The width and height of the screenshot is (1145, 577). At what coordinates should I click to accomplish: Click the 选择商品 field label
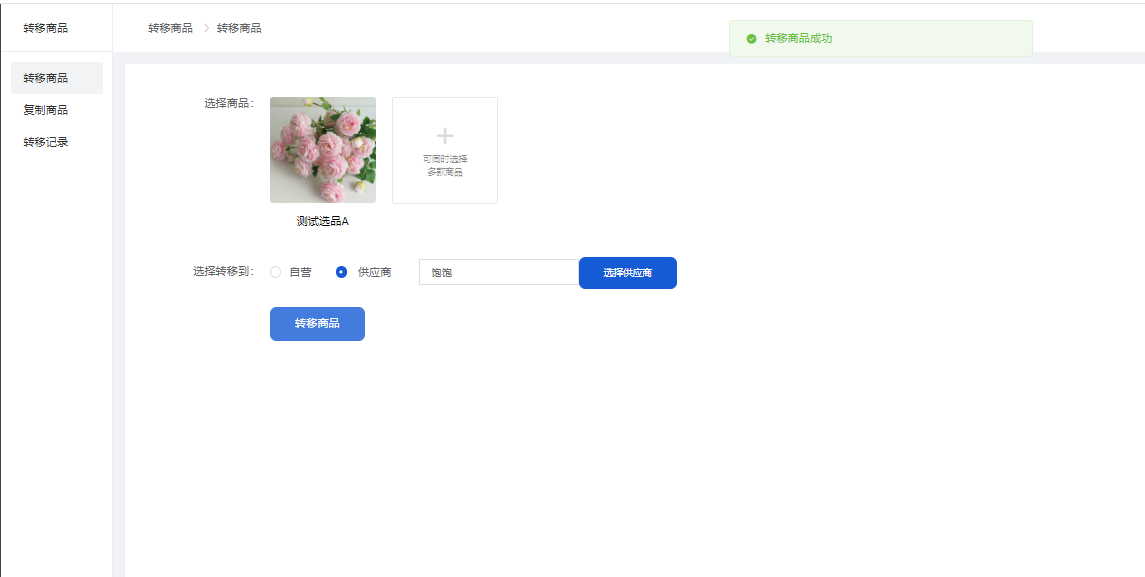point(229,103)
